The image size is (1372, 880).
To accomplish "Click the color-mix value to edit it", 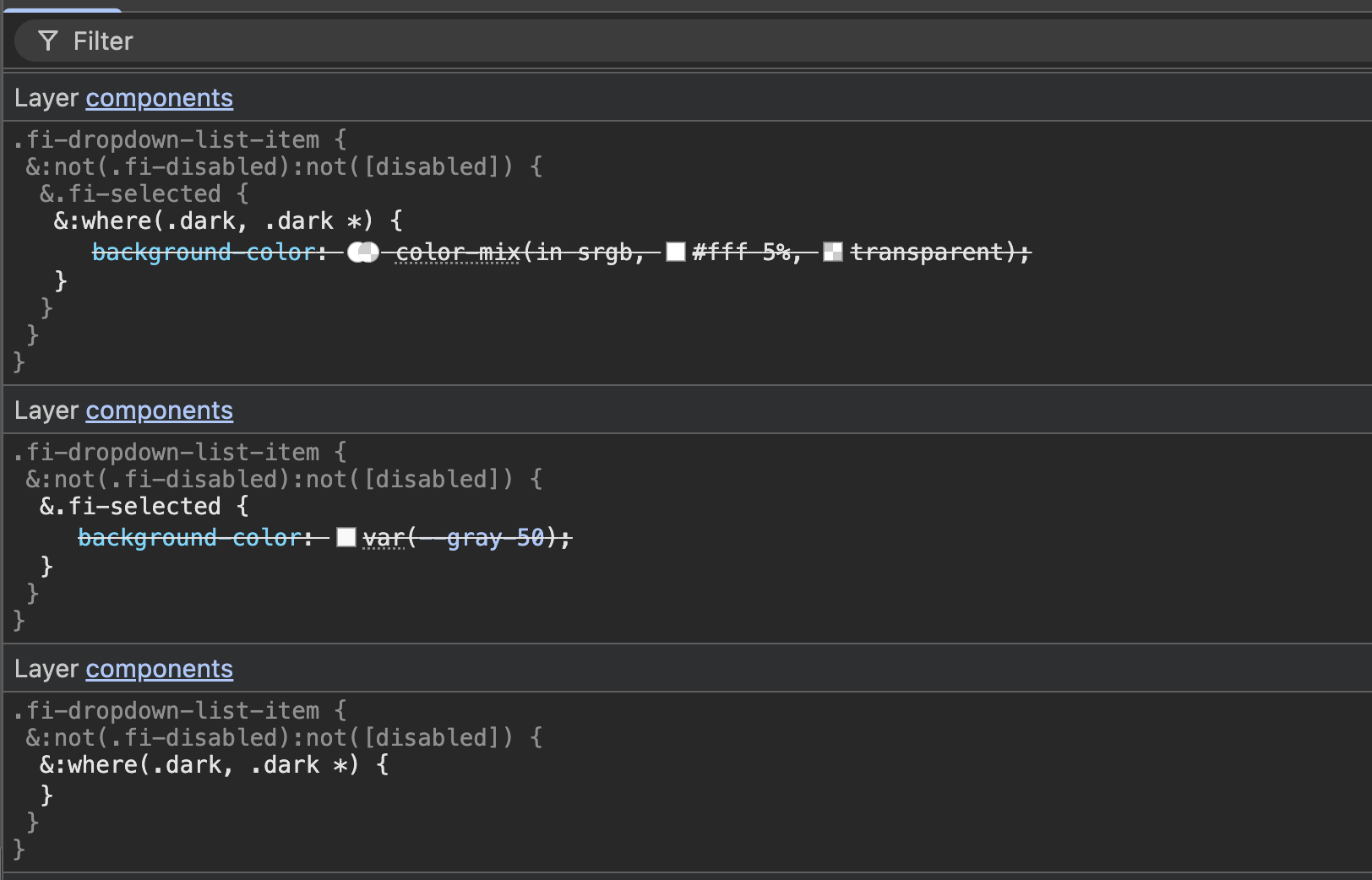I will (456, 252).
